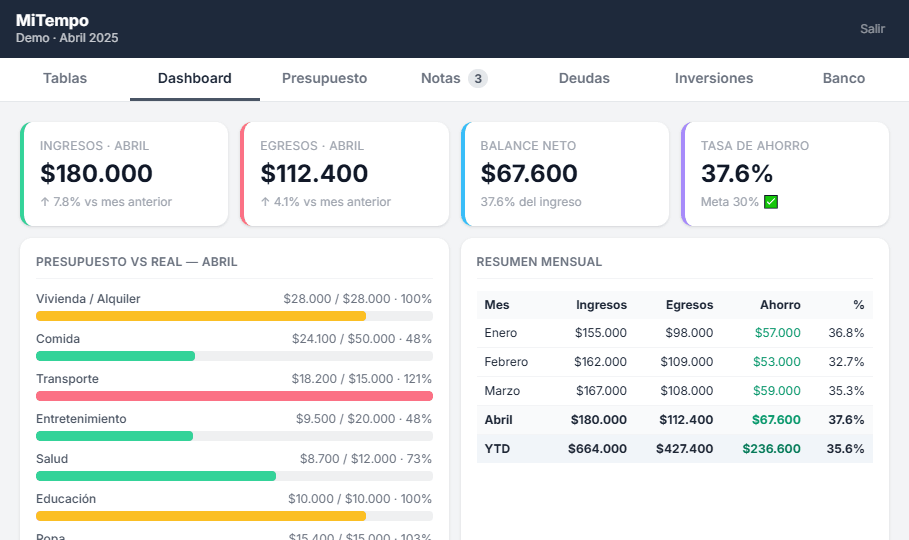Click the 37.6% del ingreso text
Viewport: 909px width, 540px height.
click(x=531, y=202)
